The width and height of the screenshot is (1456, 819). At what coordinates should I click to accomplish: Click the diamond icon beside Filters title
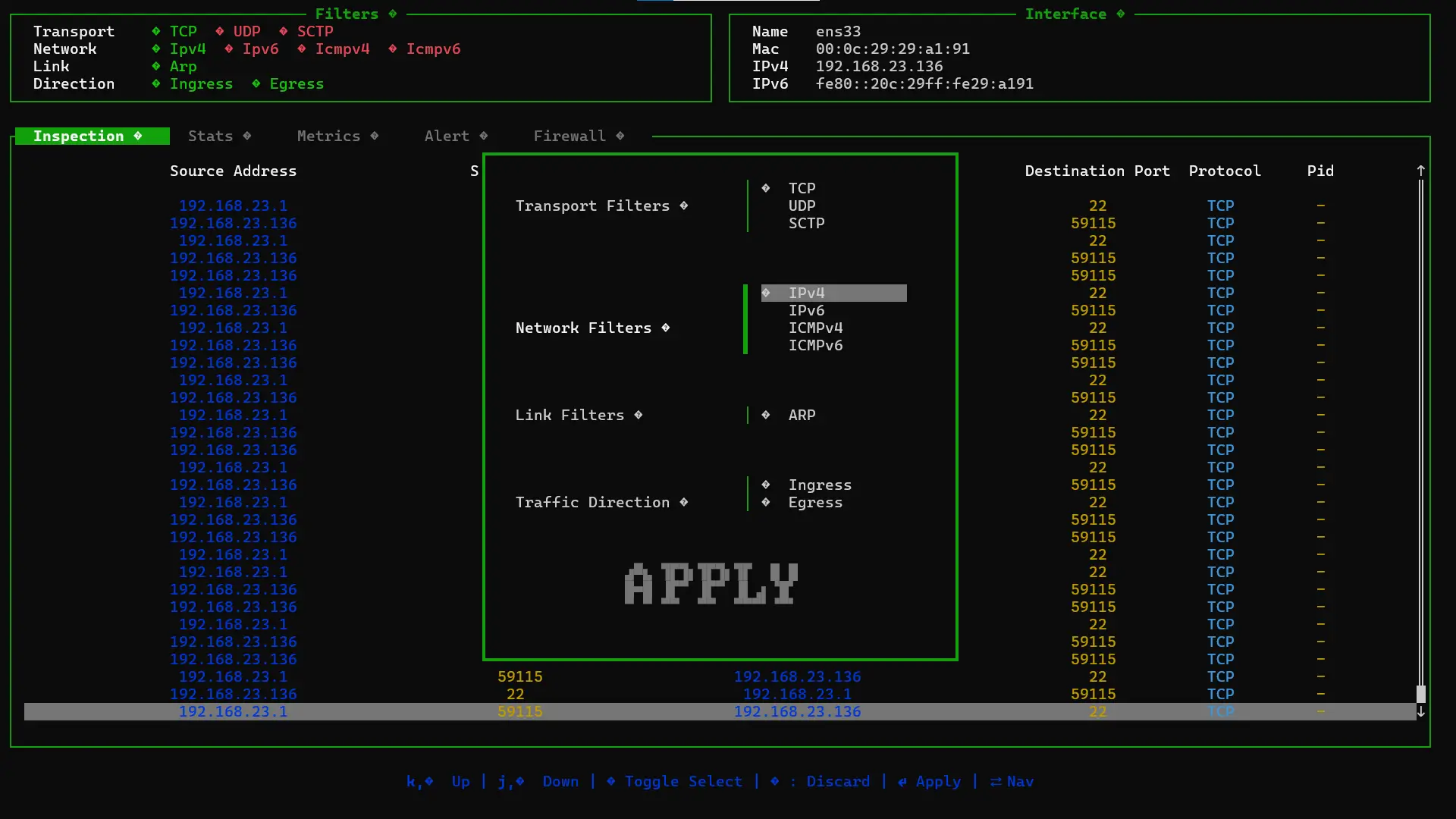click(x=392, y=14)
